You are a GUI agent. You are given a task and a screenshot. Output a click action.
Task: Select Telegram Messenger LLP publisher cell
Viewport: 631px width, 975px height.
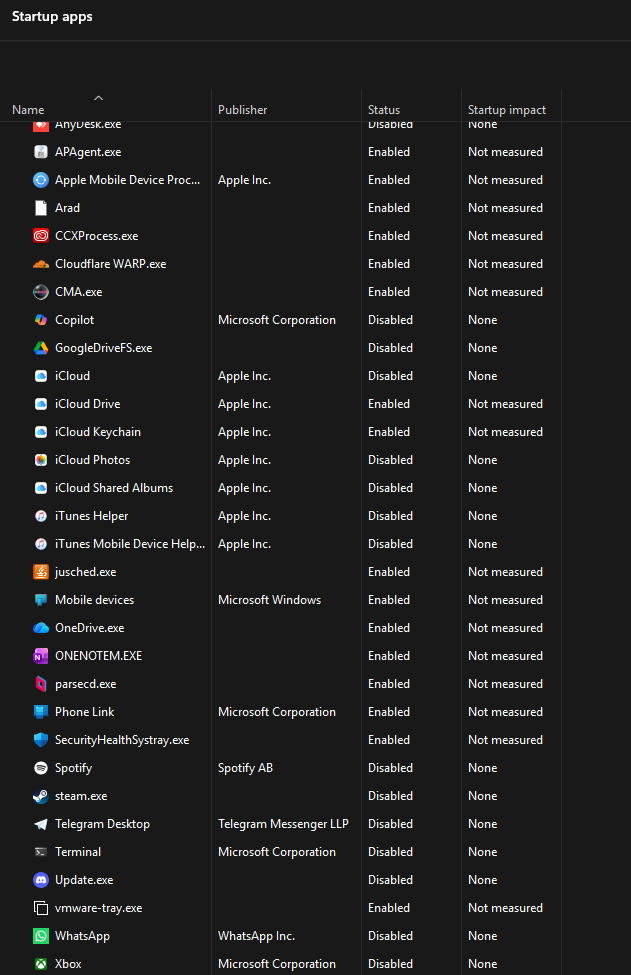[283, 823]
